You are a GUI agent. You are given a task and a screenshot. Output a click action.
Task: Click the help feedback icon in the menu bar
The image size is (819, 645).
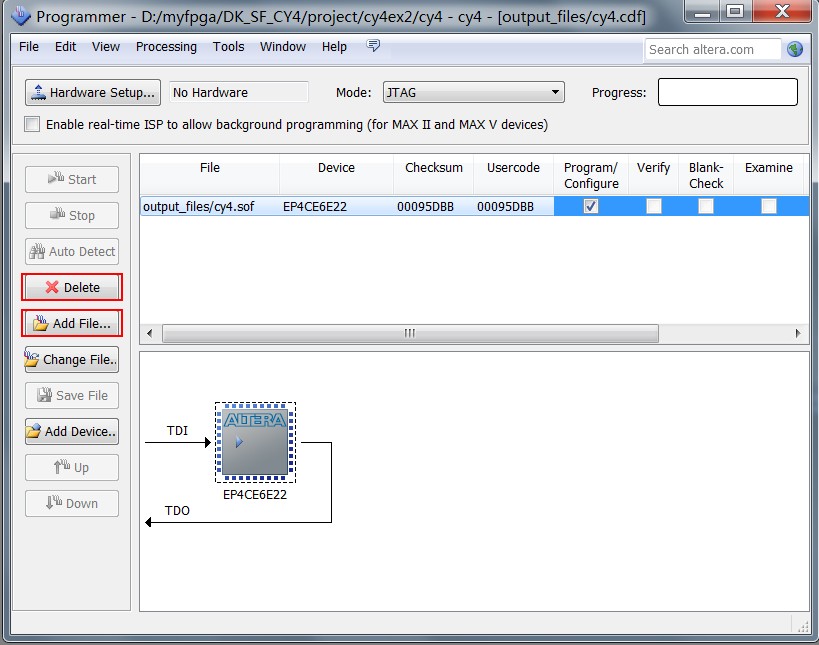[374, 47]
